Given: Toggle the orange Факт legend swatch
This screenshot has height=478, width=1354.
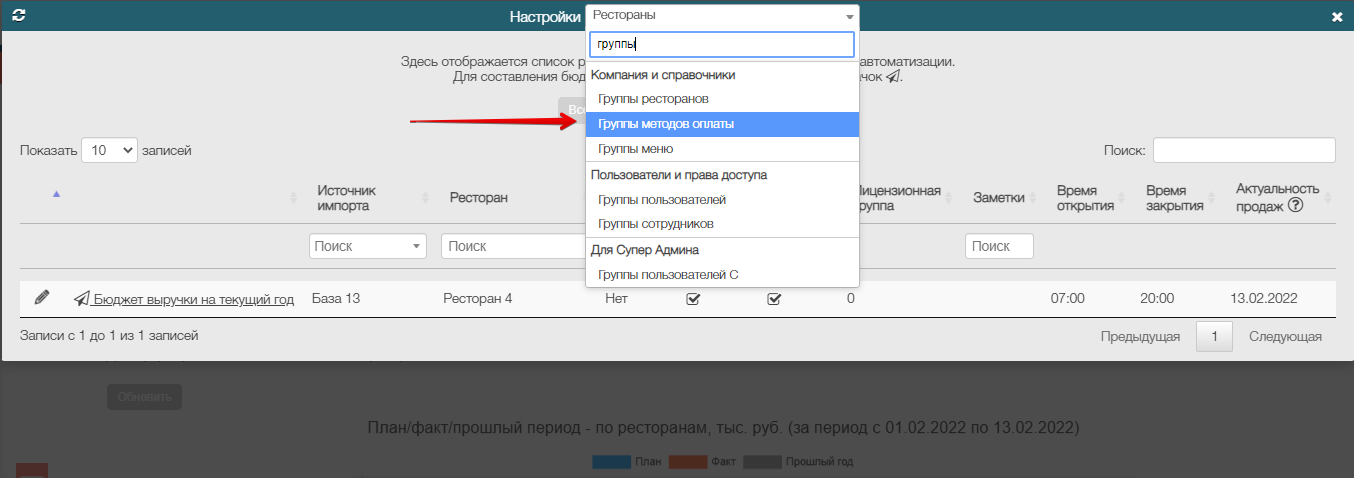Looking at the screenshot, I should click(x=688, y=462).
